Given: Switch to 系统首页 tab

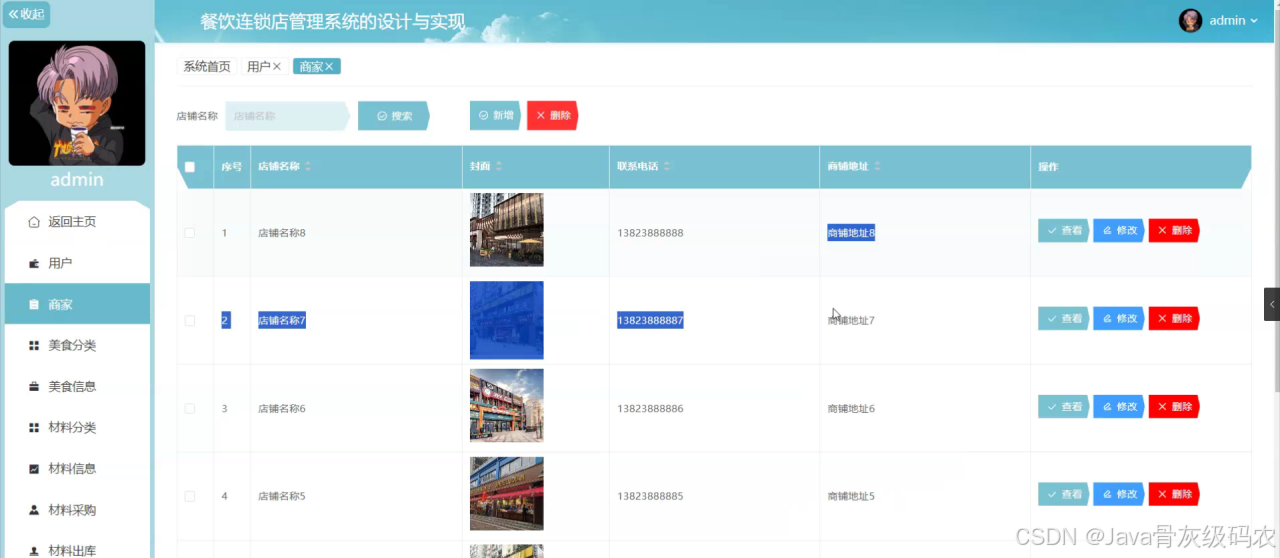Looking at the screenshot, I should (x=207, y=66).
